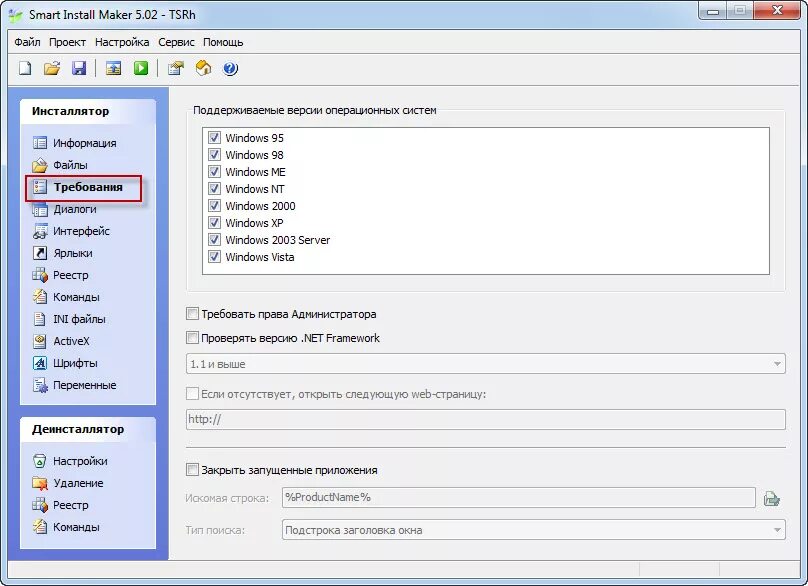
Task: Select the Требования section
Action: point(77,187)
